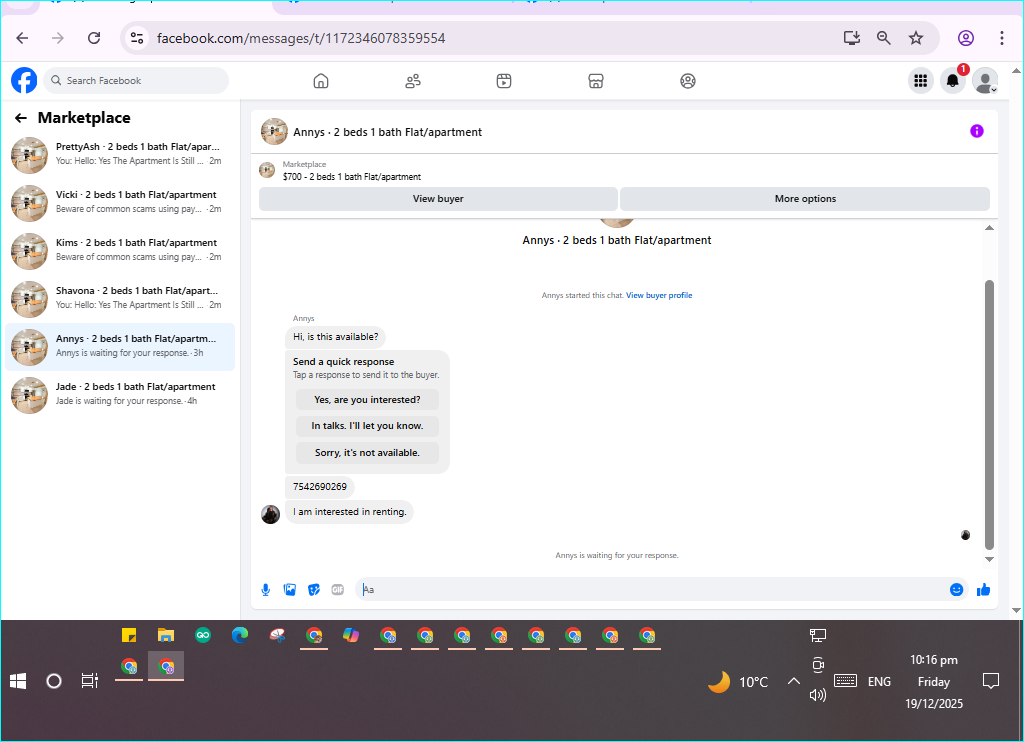Viewport: 1024px width, 742px height.
Task: Open the Groups tab icon
Action: [x=688, y=81]
